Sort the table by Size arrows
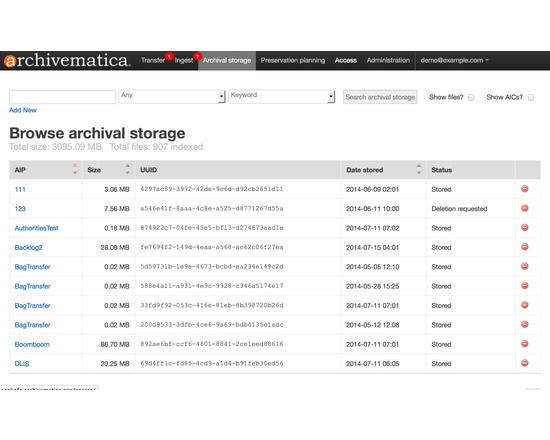The height and width of the screenshot is (440, 550). click(x=127, y=169)
